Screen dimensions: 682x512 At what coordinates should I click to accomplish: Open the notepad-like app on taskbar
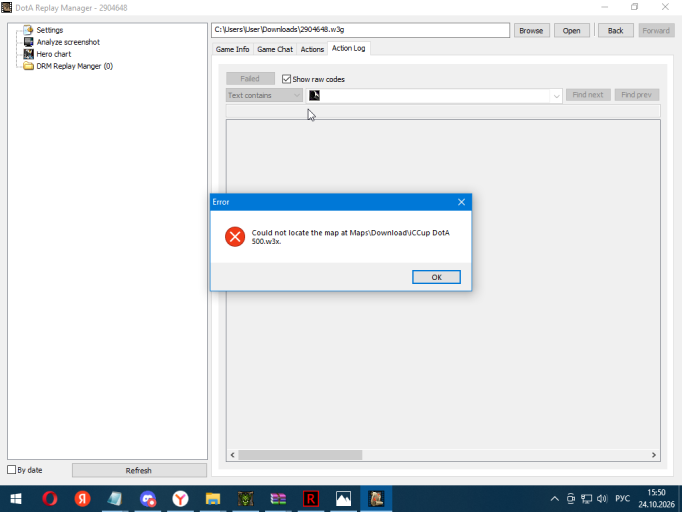[115, 499]
